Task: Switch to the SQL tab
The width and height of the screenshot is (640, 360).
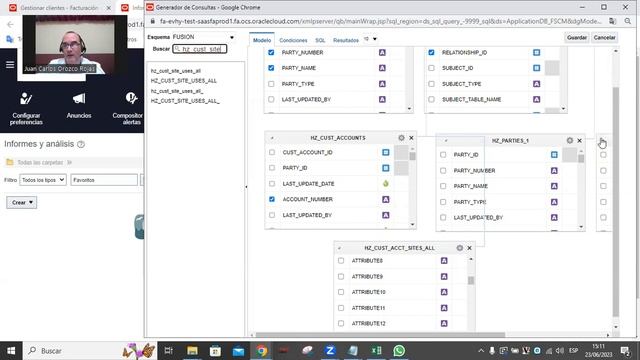Action: coord(320,40)
